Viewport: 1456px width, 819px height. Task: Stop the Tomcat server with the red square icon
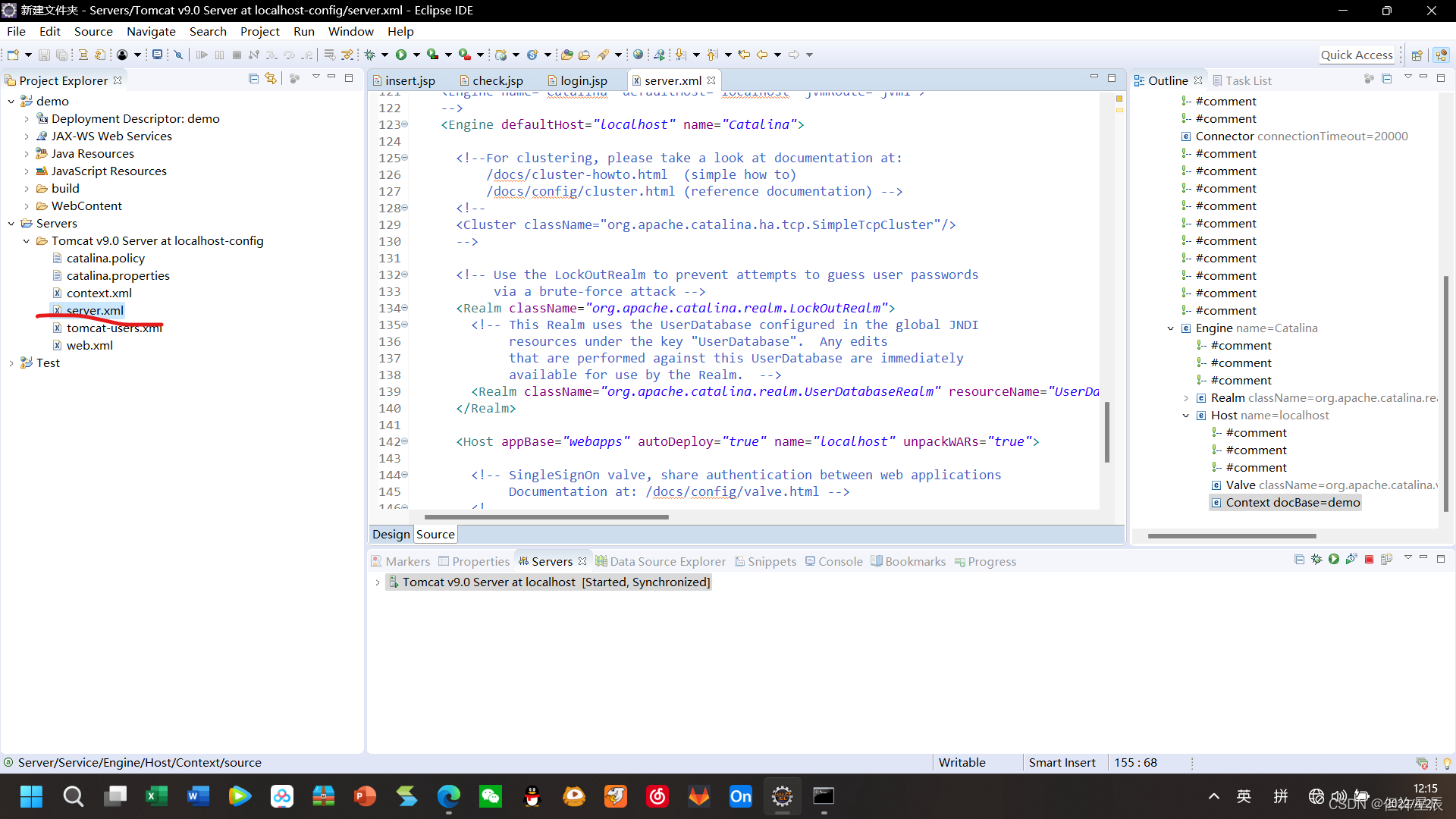point(1369,560)
